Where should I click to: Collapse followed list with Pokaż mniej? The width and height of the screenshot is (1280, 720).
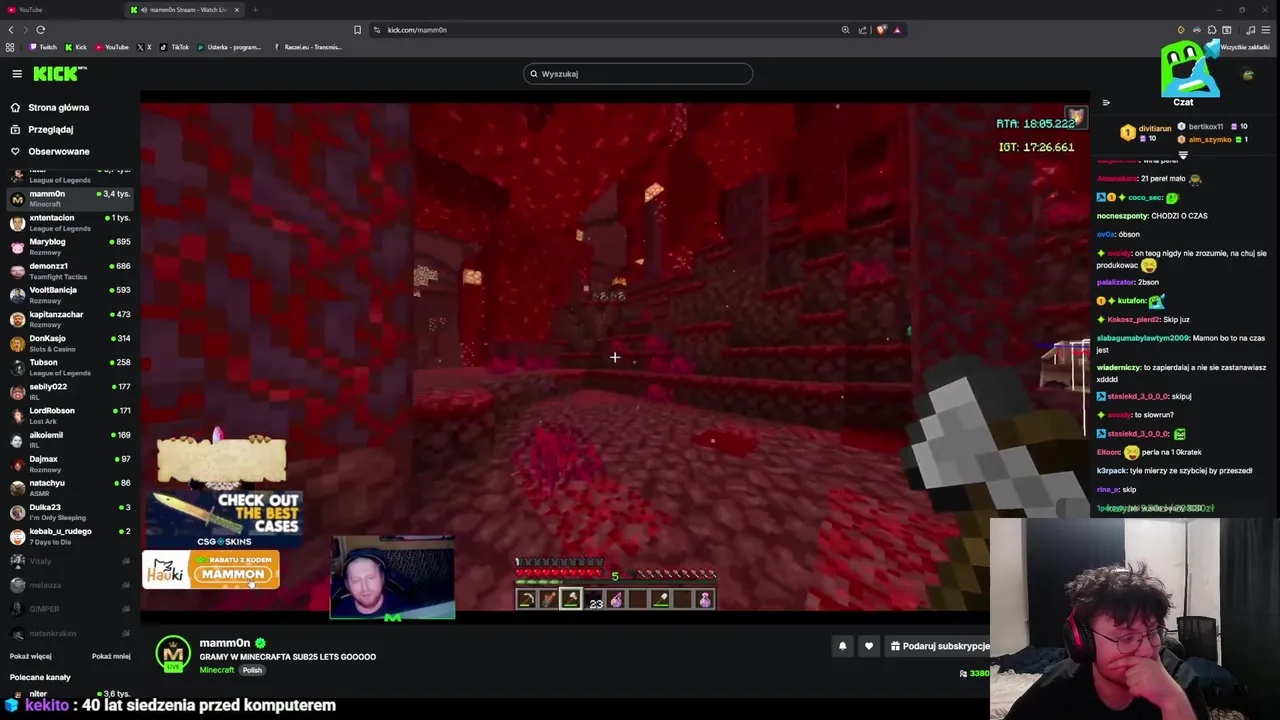[111, 656]
